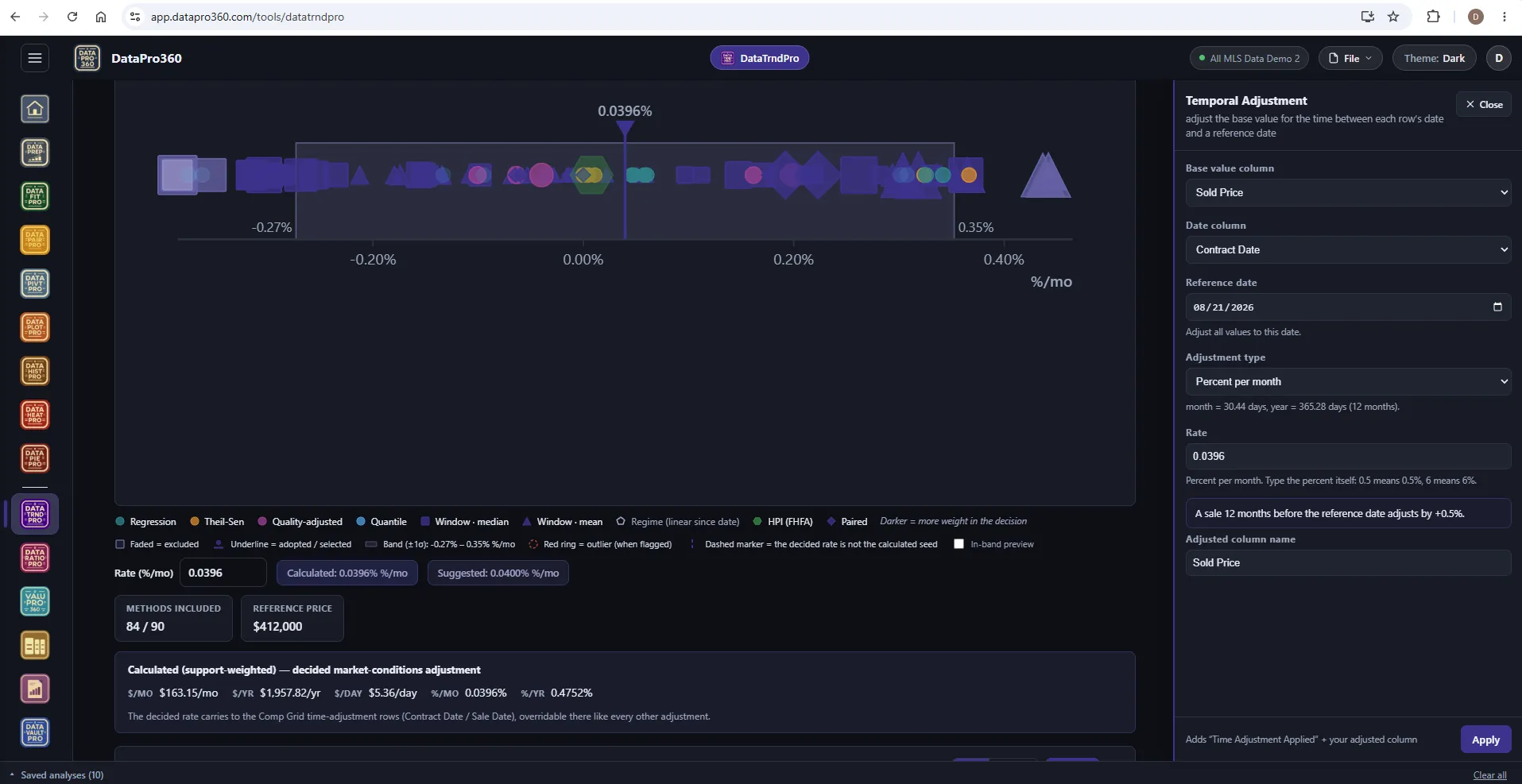Edit the Rate (%/mo) field below chart
1522x784 pixels.
point(223,573)
